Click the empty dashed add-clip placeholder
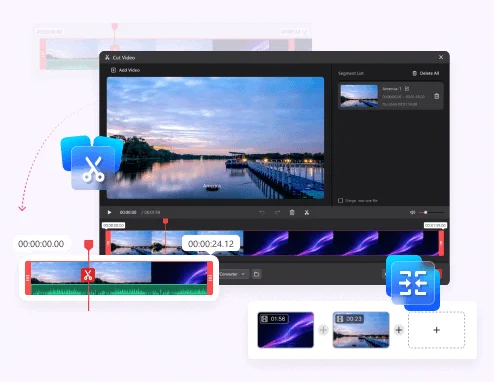Image resolution: width=494 pixels, height=382 pixels. pos(436,330)
